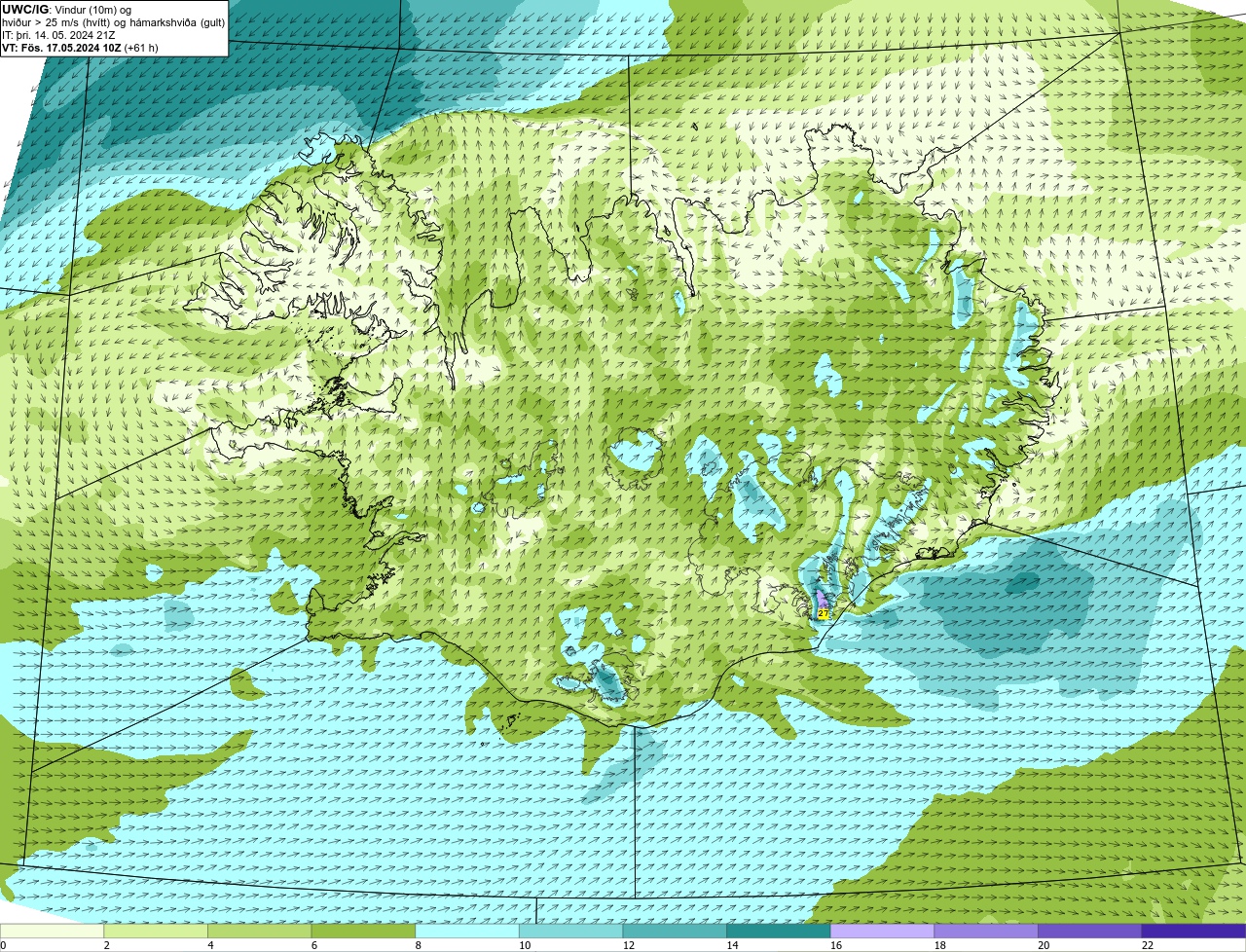Click the 0–2 m/s pale legend swatch
This screenshot has height=952, width=1246.
click(52, 931)
